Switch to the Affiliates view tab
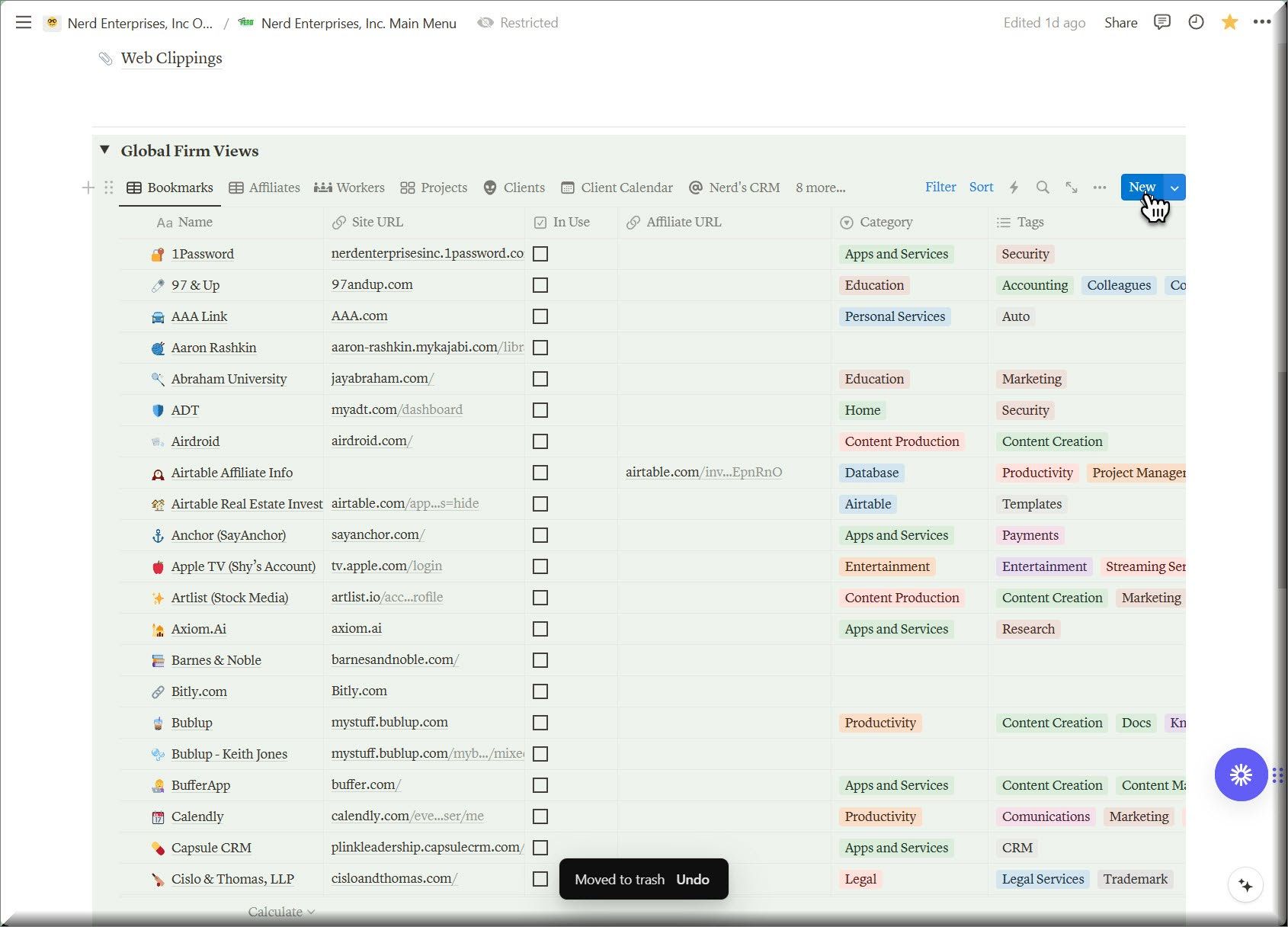1288x927 pixels. tap(264, 188)
